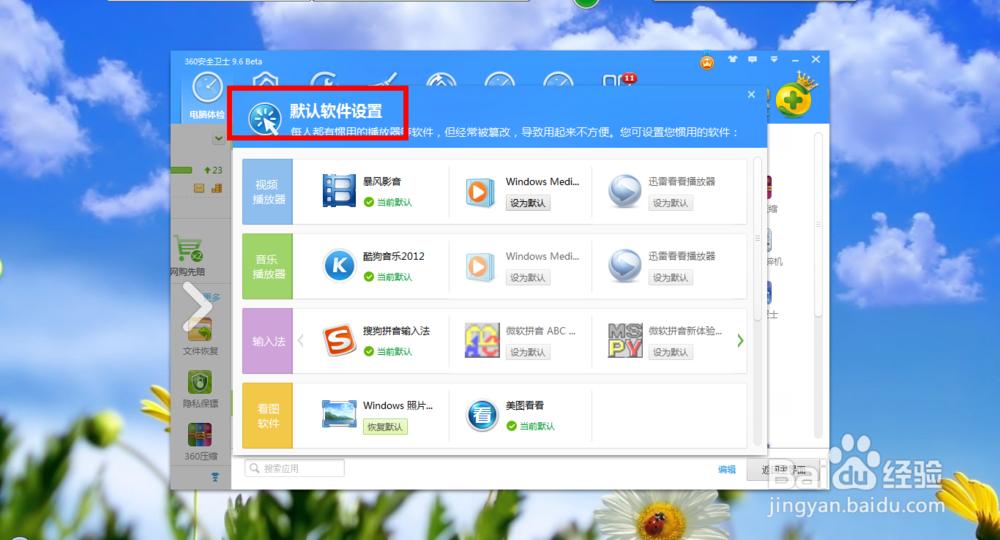Click 当前默认 status under 暴风影音

pyautogui.click(x=388, y=202)
